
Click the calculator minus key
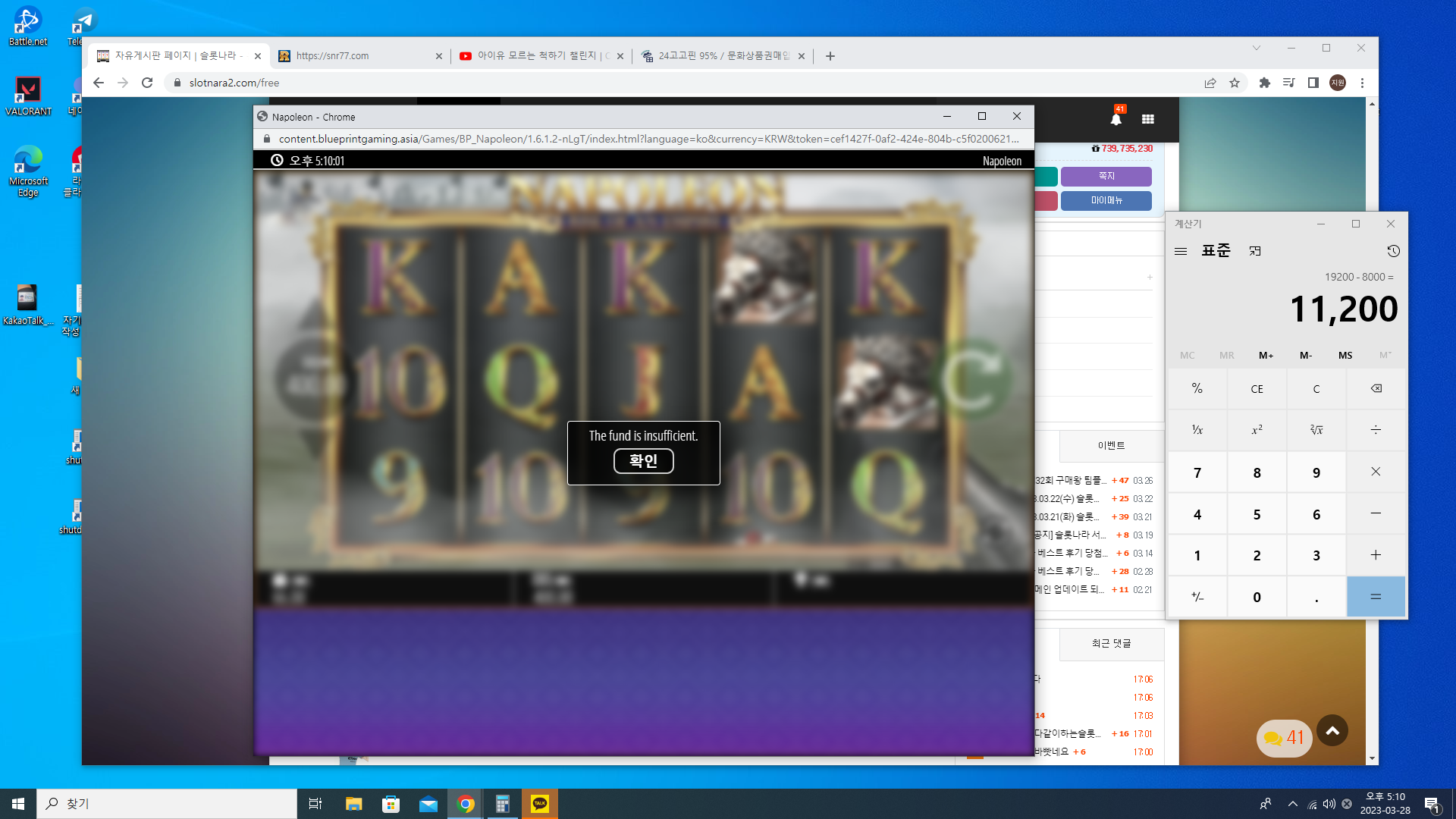coord(1376,513)
